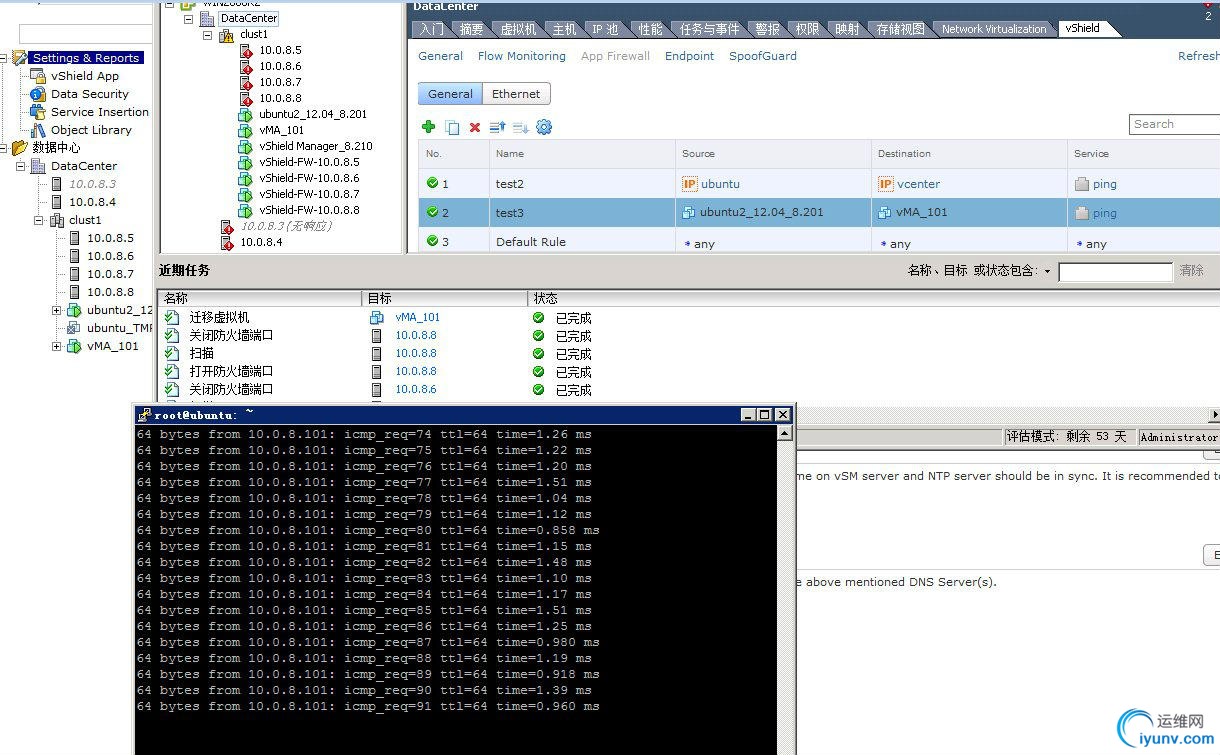The image size is (1220, 755).
Task: Select ubuntu2_12.04_8.201 in inventory tree
Action: click(x=313, y=114)
